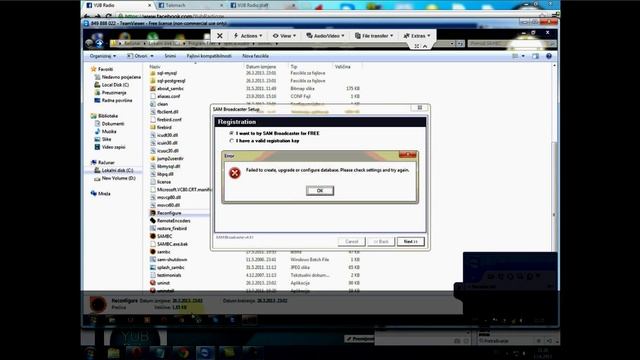Image resolution: width=640 pixels, height=360 pixels.
Task: Open Nedavno posjećena in navigation pane
Action: tap(118, 77)
